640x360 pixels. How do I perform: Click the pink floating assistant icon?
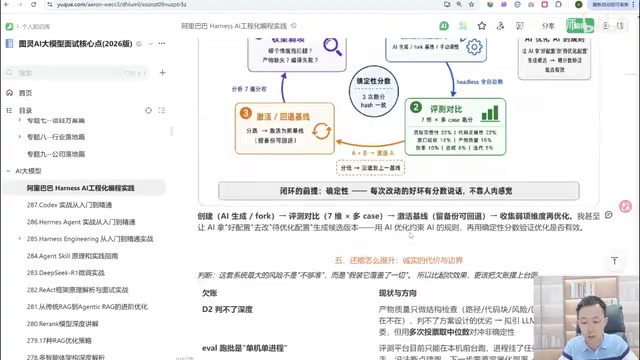[x=625, y=207]
